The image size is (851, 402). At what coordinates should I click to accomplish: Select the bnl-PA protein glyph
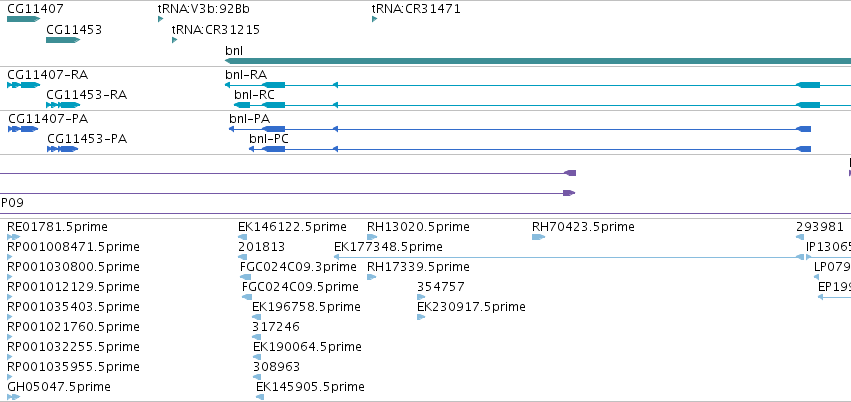click(520, 129)
